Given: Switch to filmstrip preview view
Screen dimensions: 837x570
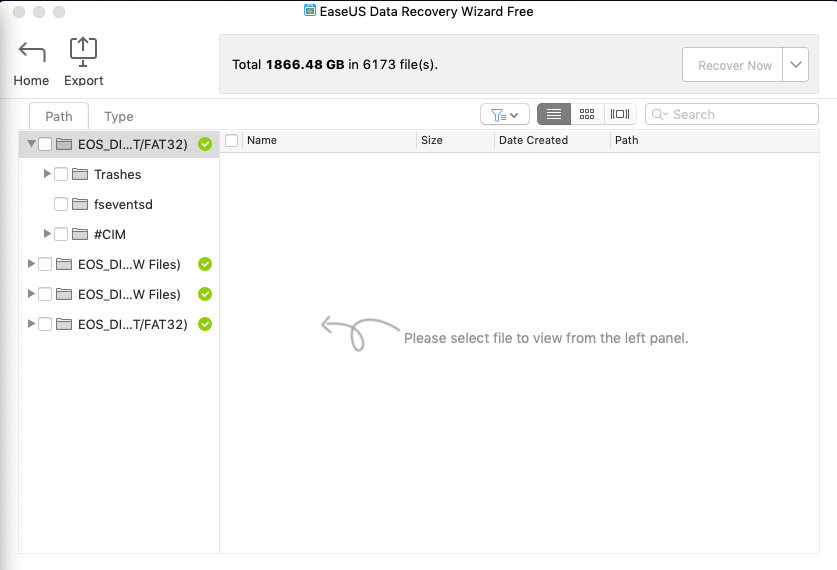Looking at the screenshot, I should point(620,114).
